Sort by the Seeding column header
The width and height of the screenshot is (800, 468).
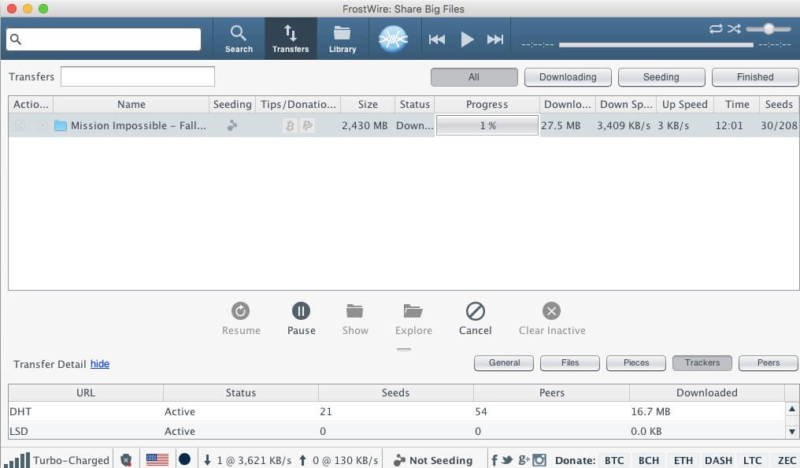pos(232,104)
